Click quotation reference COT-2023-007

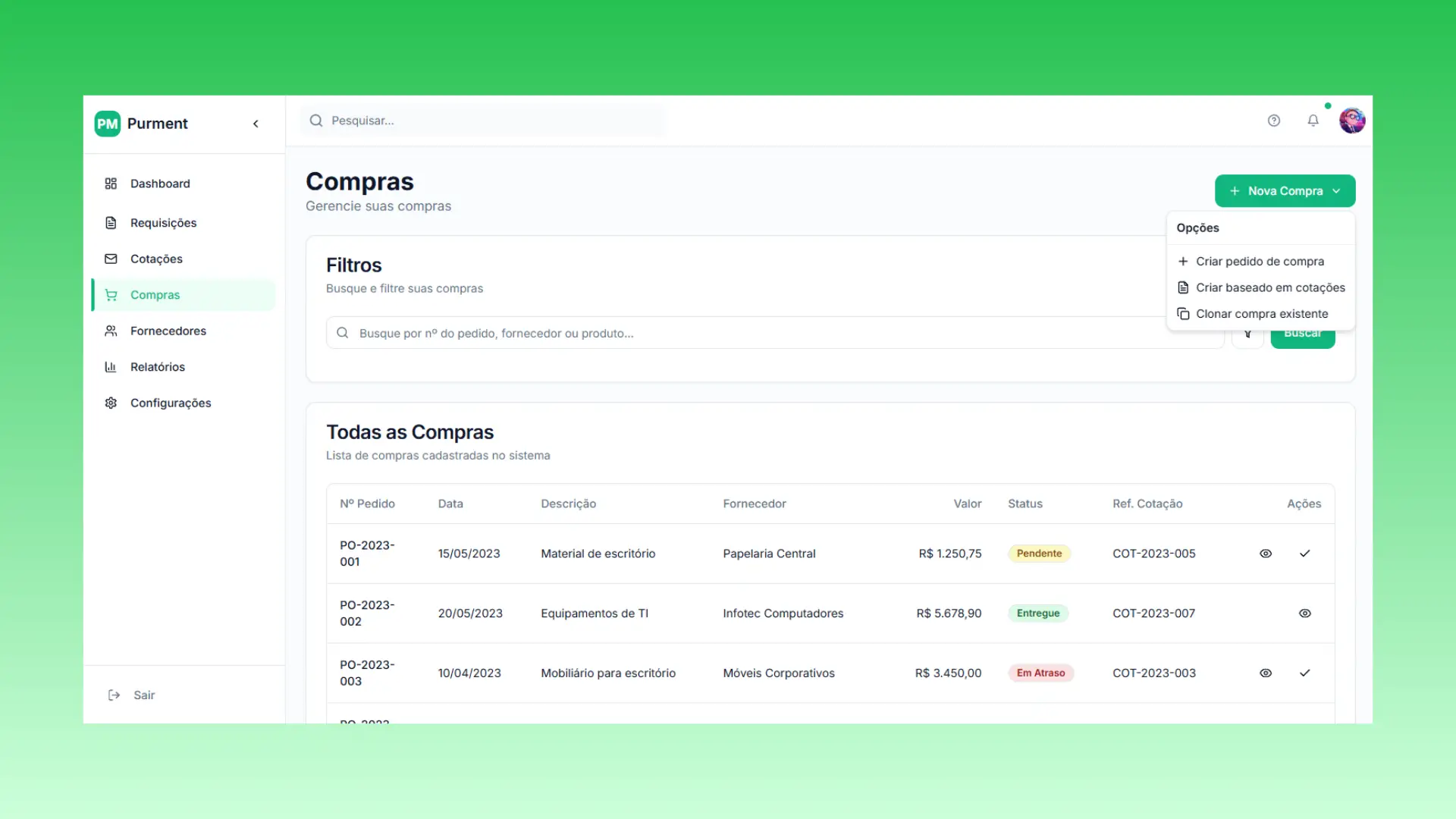pos(1153,613)
